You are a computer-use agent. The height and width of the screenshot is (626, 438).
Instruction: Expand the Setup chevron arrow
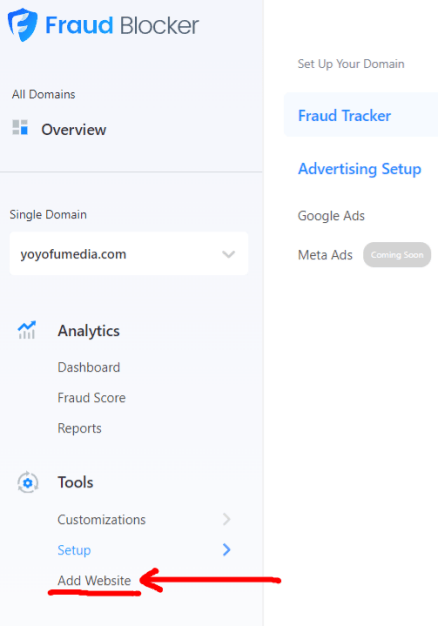point(226,550)
